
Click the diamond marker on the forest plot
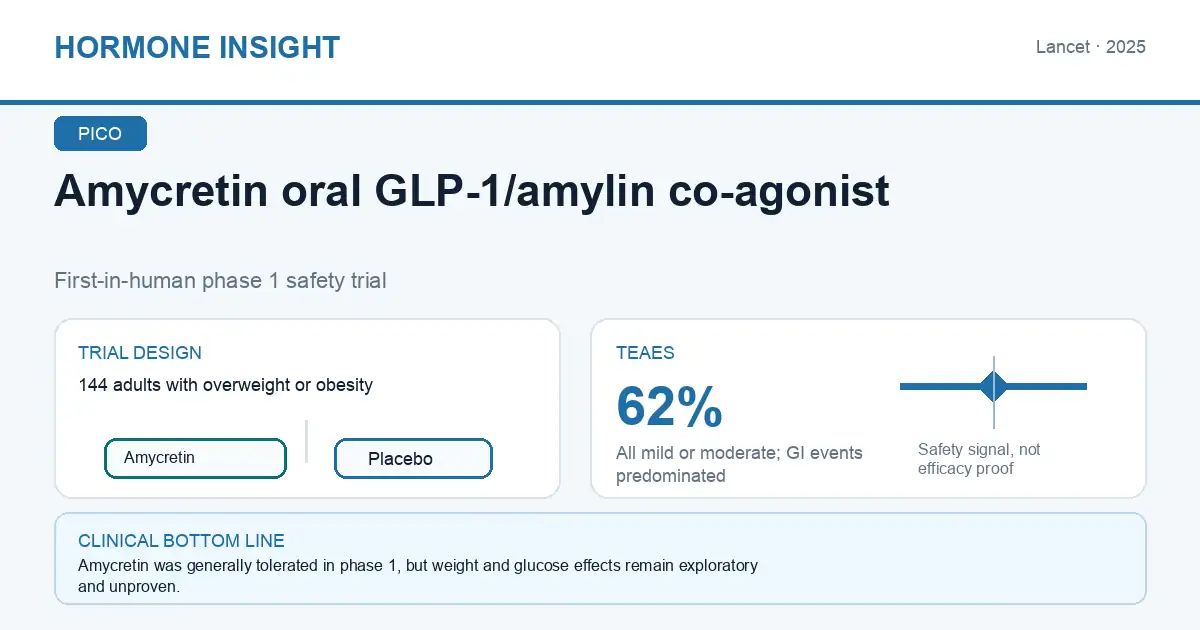click(x=994, y=386)
